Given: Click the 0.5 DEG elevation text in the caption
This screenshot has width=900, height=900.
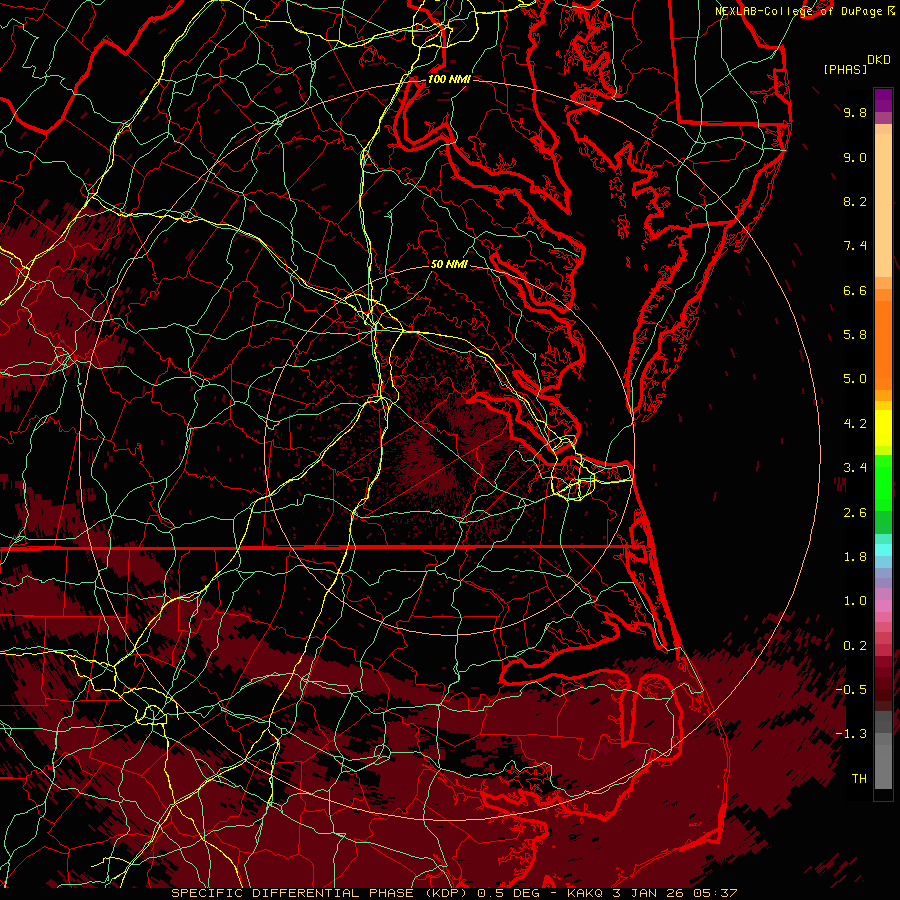Looking at the screenshot, I should (x=507, y=893).
